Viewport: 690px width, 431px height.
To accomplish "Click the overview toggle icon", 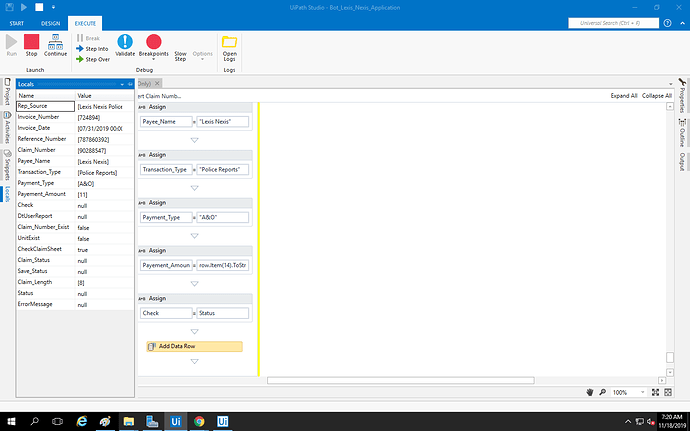I will pyautogui.click(x=668, y=392).
